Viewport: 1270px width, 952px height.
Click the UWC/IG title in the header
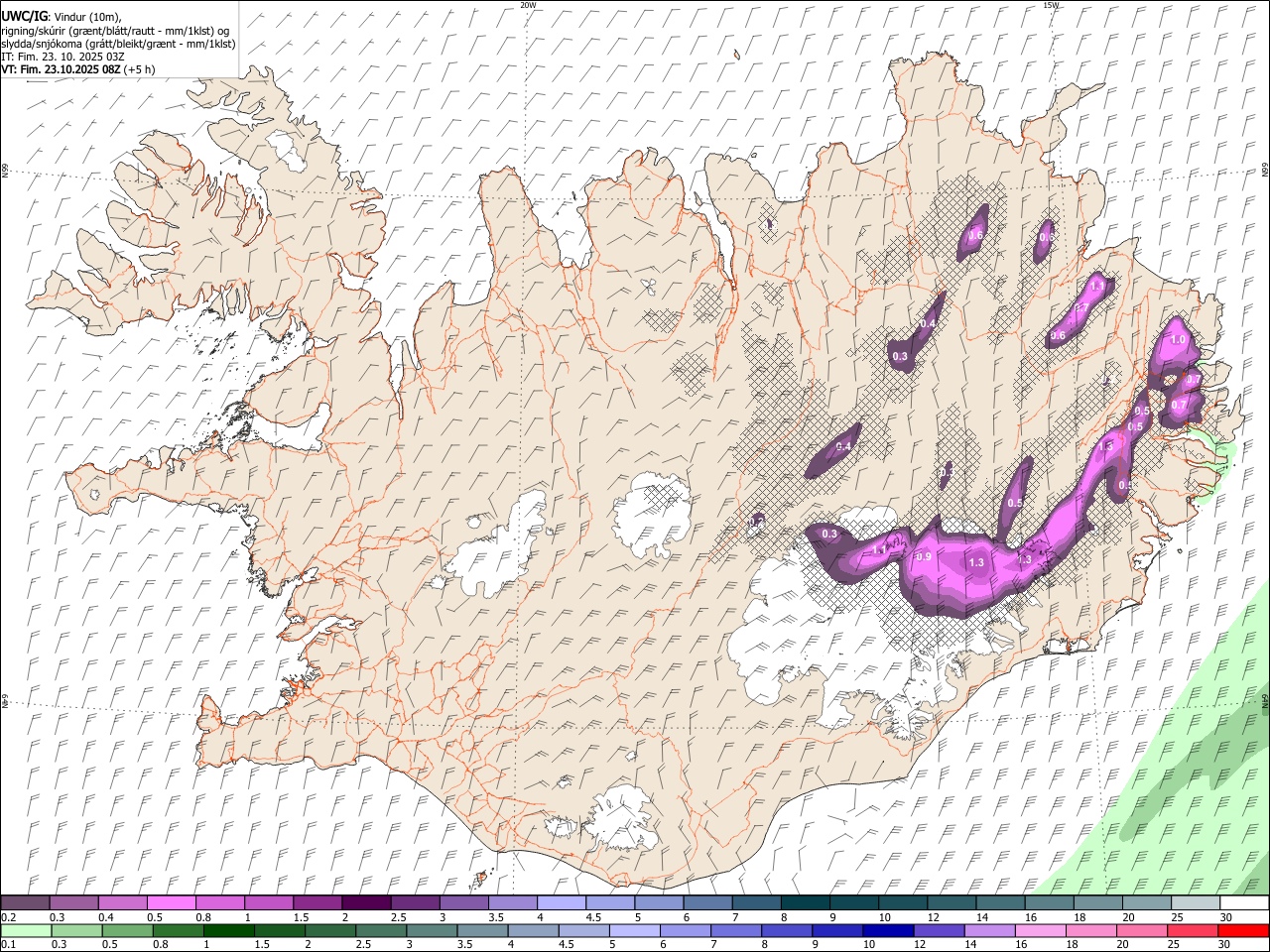pyautogui.click(x=24, y=16)
